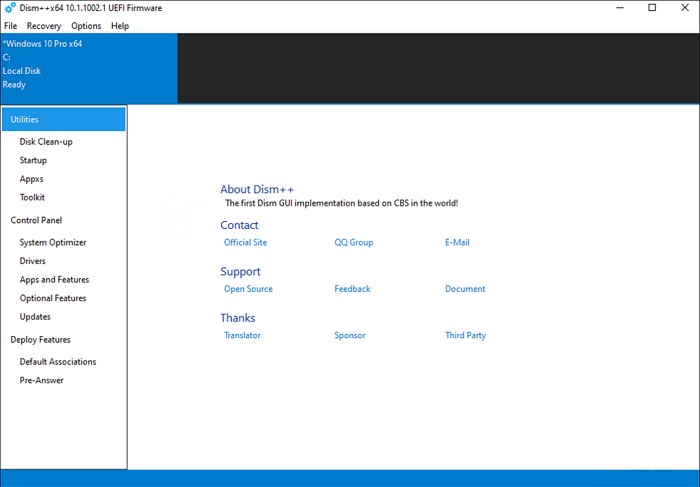Open the Recovery menu

point(44,26)
